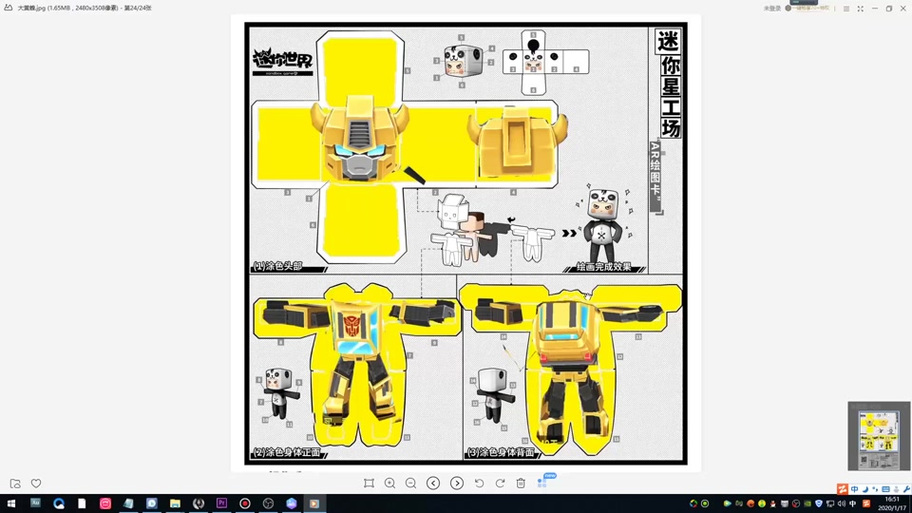
Task: Delete the current image with trash icon
Action: [521, 483]
